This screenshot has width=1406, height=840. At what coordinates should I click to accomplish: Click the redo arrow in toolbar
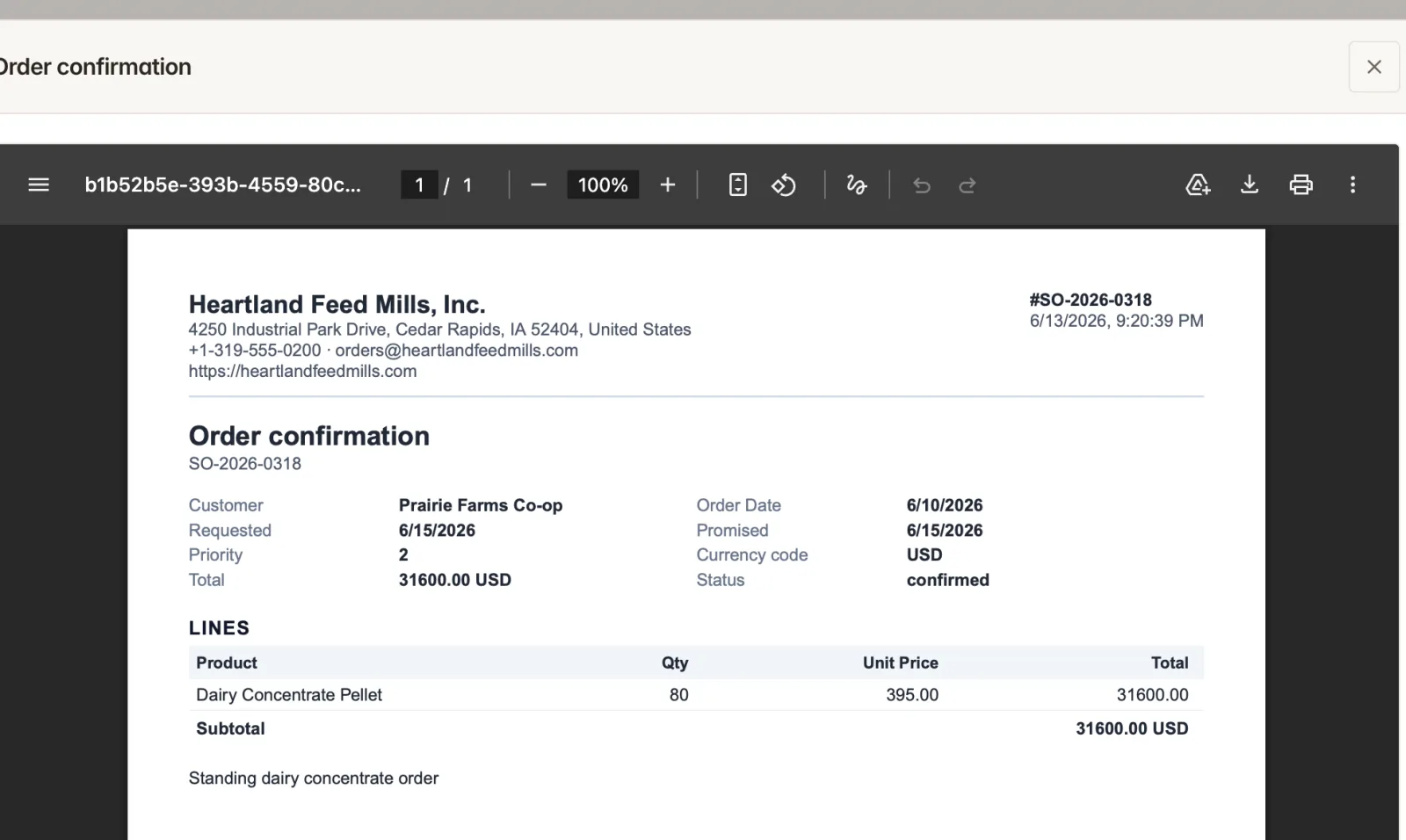click(968, 185)
